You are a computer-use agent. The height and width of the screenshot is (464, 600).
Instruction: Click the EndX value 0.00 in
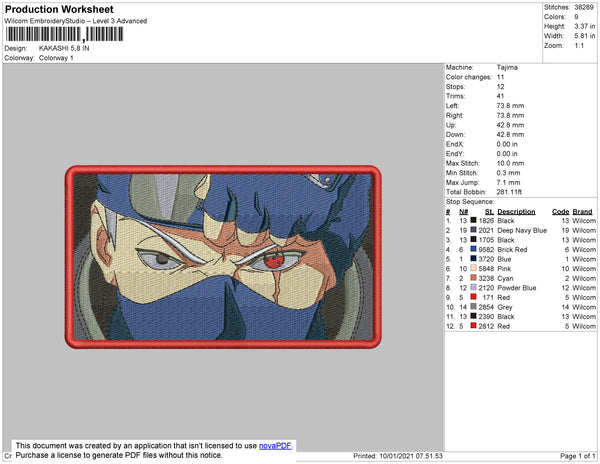pyautogui.click(x=507, y=144)
